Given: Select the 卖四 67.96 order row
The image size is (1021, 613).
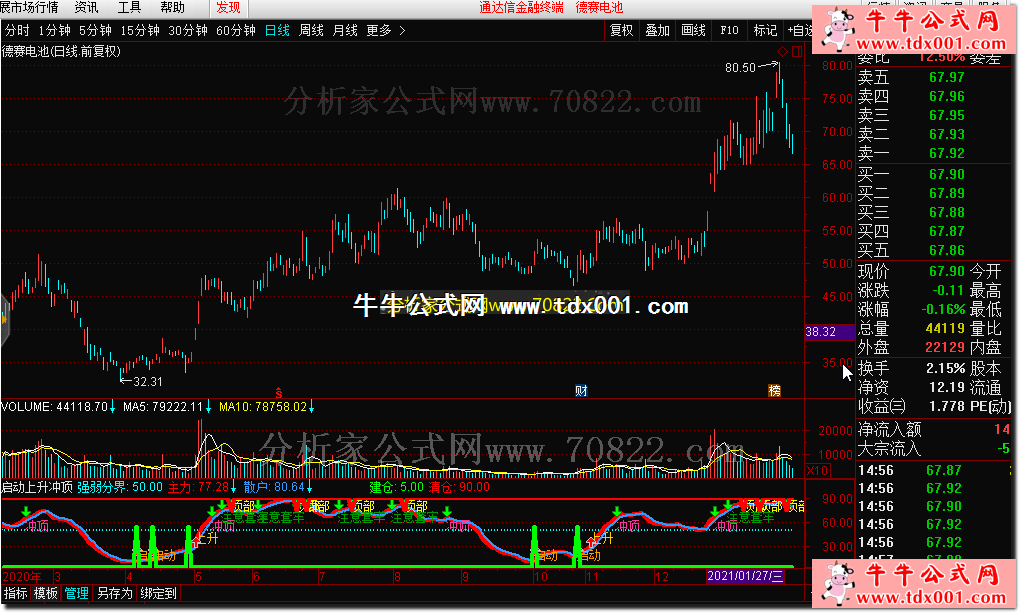Looking at the screenshot, I should [933, 96].
